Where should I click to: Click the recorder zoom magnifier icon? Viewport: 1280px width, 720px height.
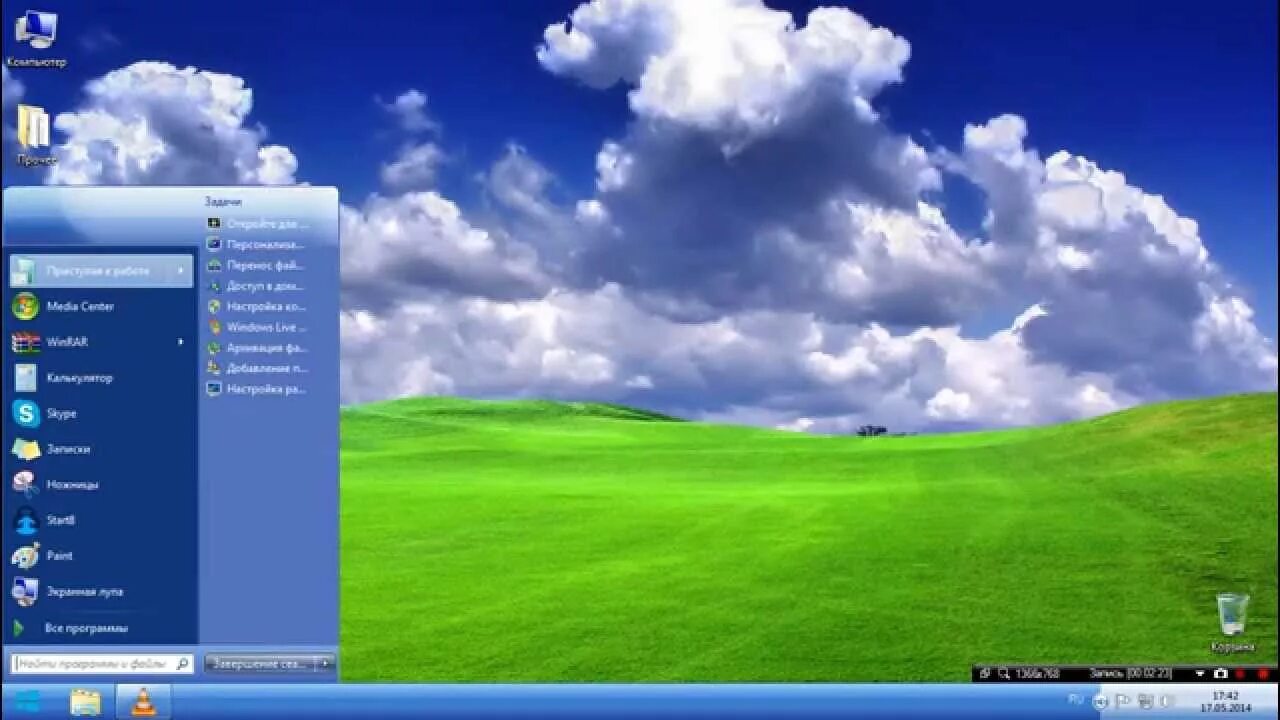click(1003, 674)
